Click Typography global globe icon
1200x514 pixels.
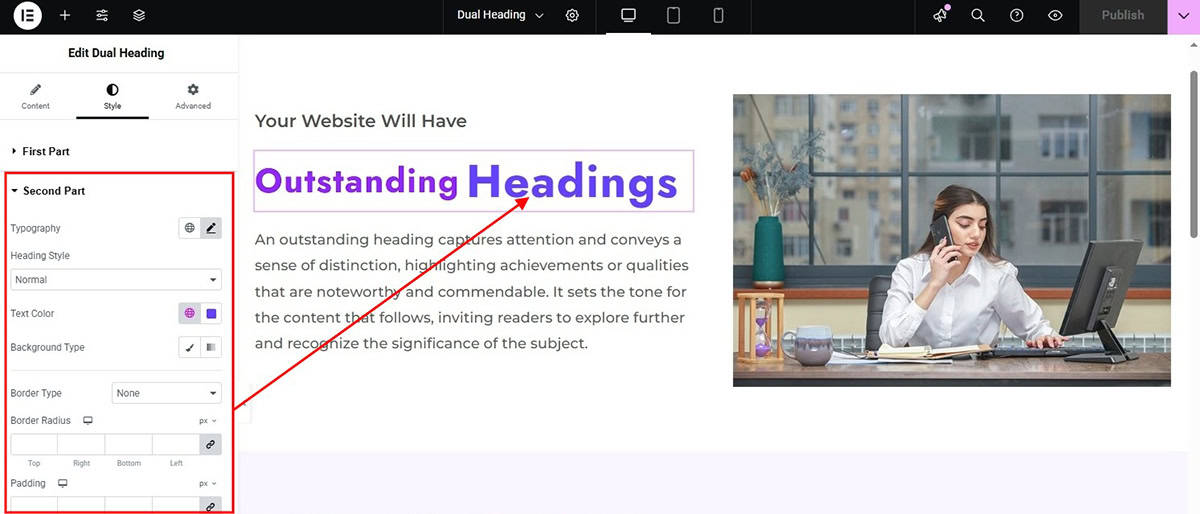pyautogui.click(x=189, y=228)
